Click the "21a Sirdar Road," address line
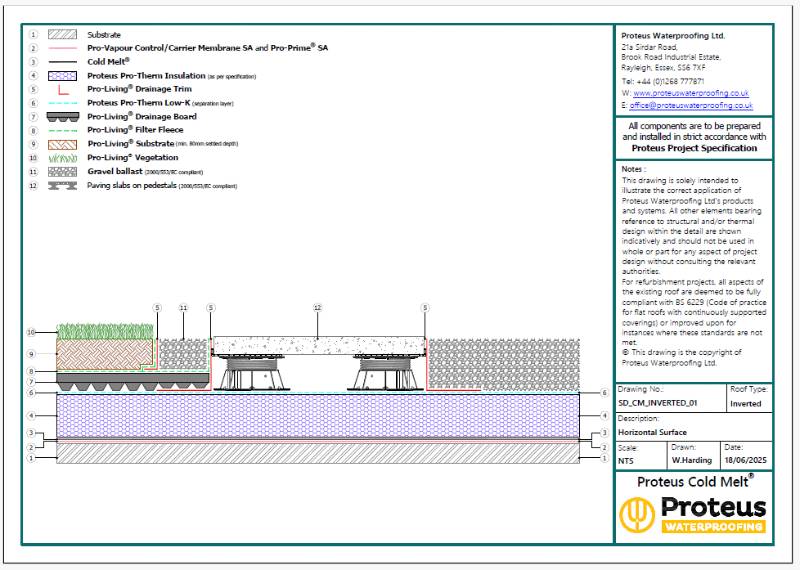800x570 pixels. 649,47
